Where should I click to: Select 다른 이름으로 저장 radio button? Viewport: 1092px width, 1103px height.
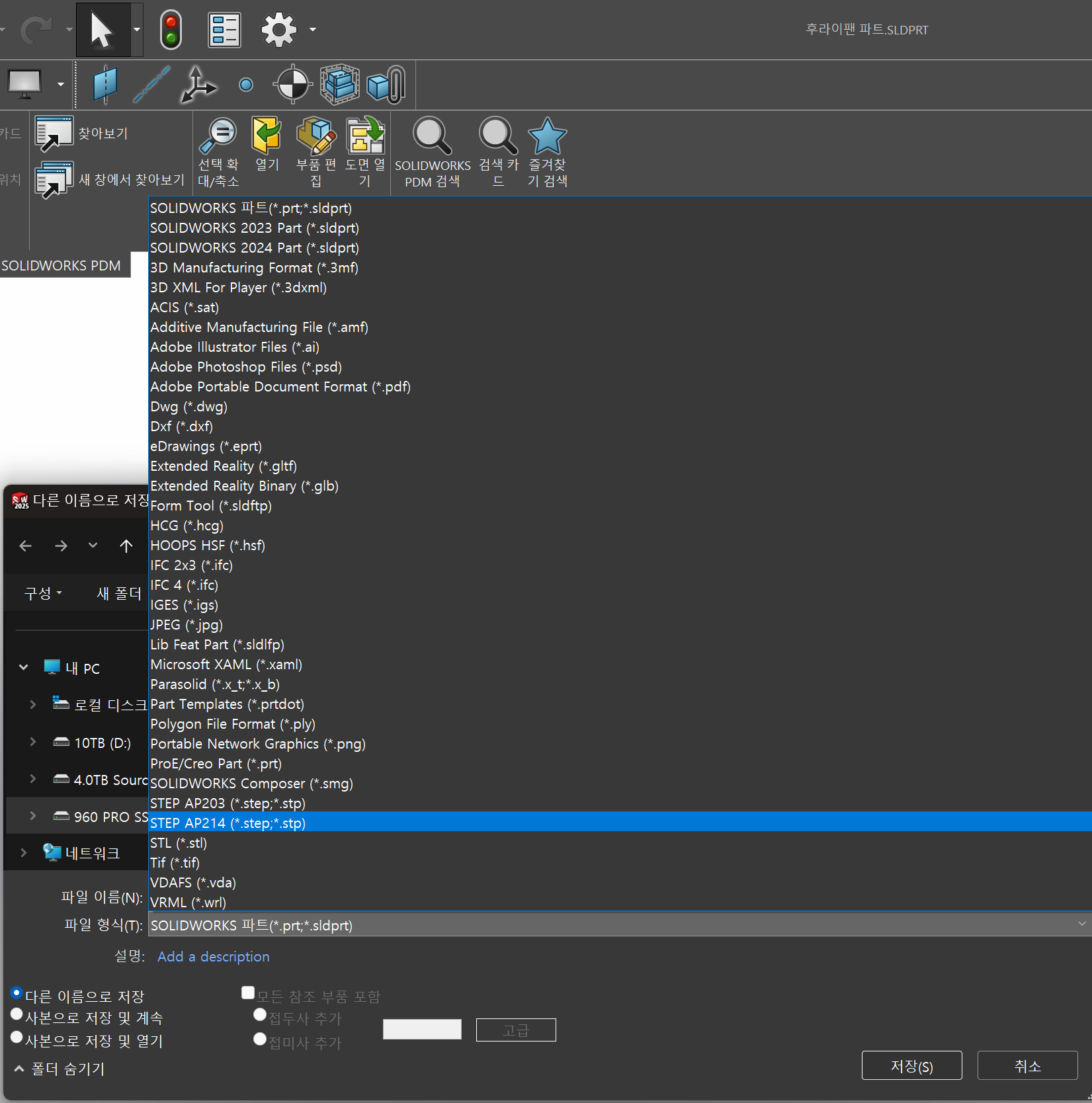tap(17, 993)
